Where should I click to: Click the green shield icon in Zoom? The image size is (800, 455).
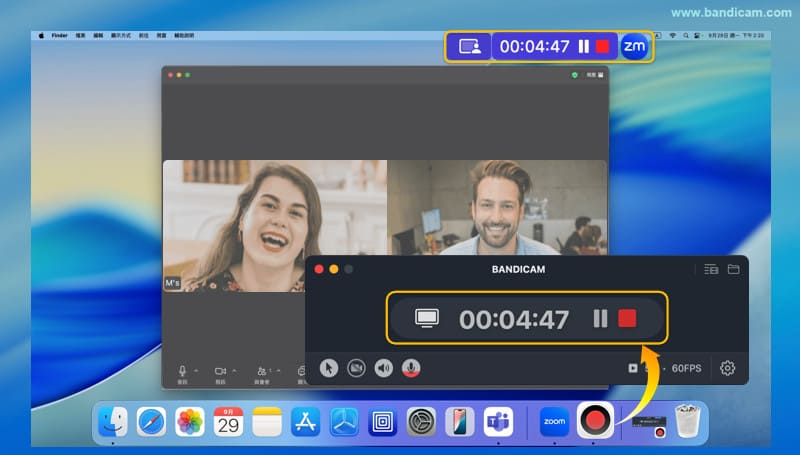pos(574,75)
